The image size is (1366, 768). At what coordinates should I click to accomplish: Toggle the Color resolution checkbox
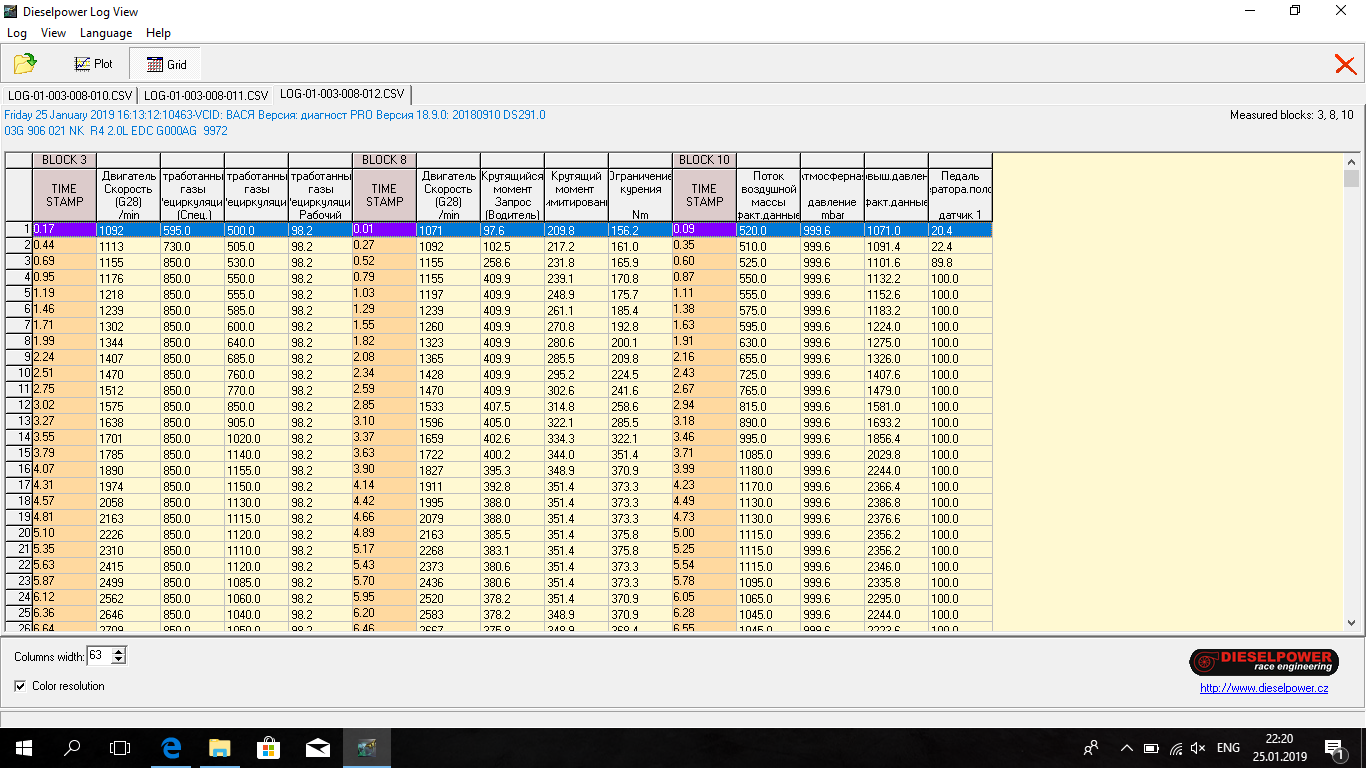pos(21,686)
